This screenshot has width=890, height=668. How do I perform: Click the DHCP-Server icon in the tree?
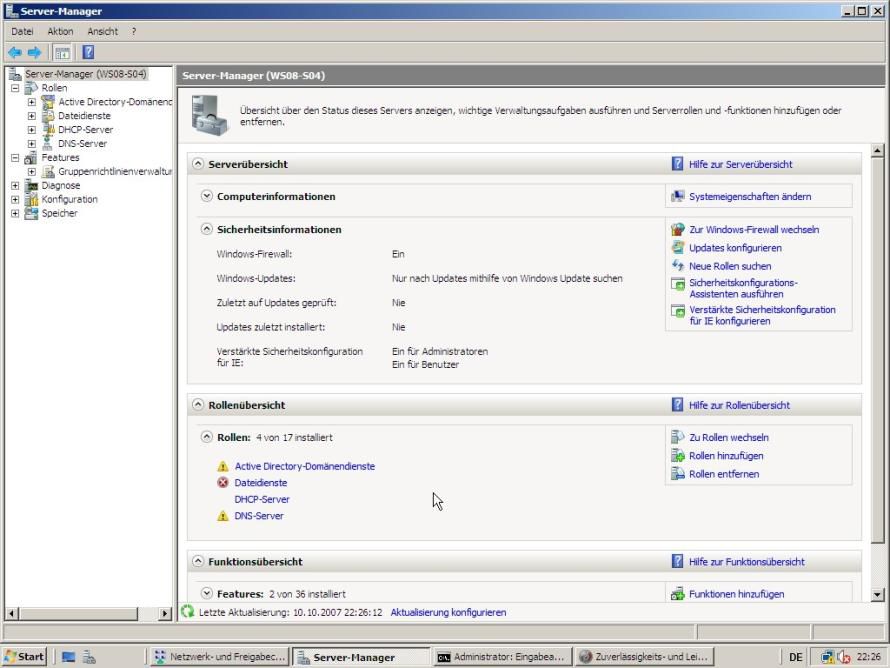point(48,129)
